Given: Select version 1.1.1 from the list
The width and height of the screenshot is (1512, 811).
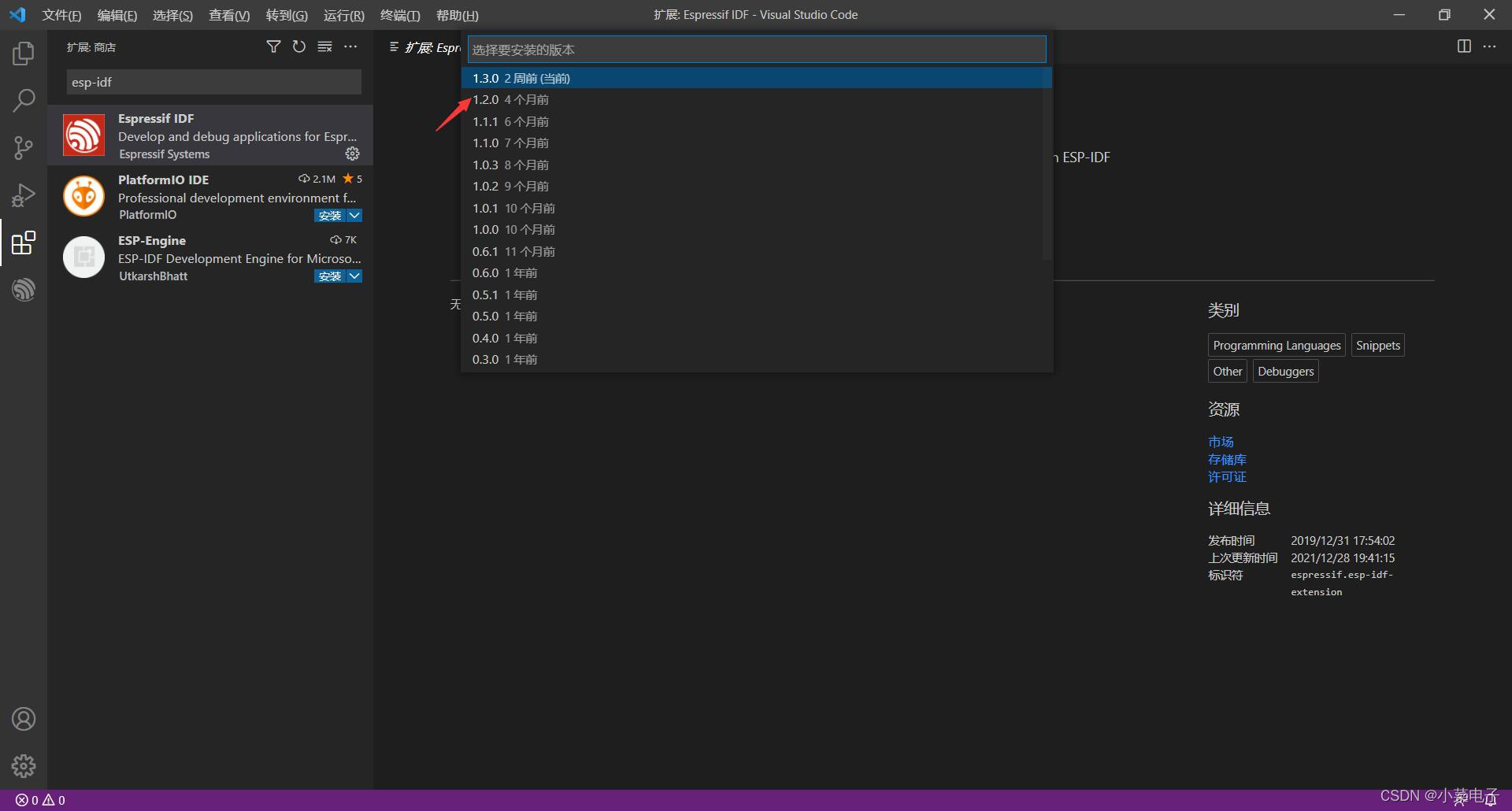Looking at the screenshot, I should pyautogui.click(x=757, y=121).
